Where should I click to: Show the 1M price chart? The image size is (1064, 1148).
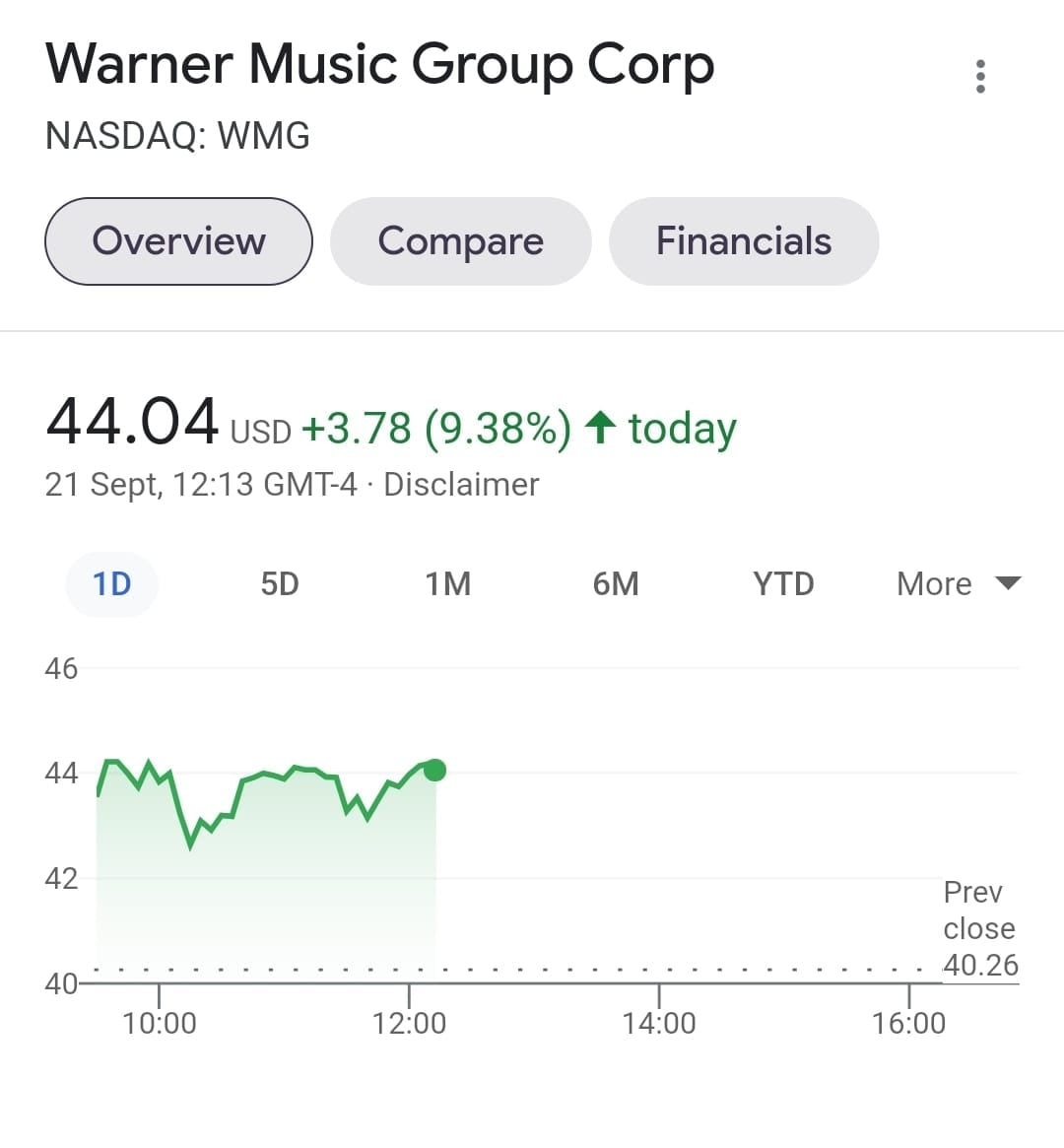[447, 583]
